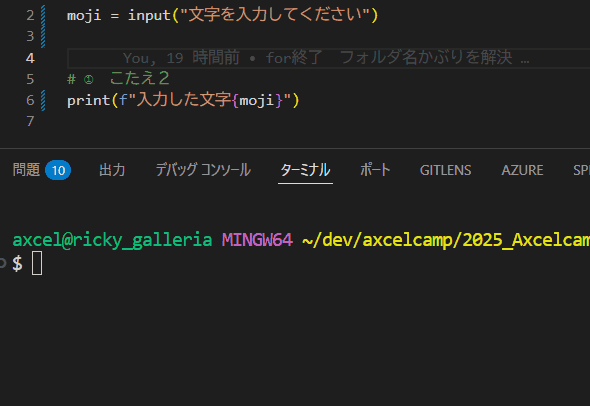590x406 pixels.
Task: Click the GitLens blame annotation on line 4
Action: [326, 58]
